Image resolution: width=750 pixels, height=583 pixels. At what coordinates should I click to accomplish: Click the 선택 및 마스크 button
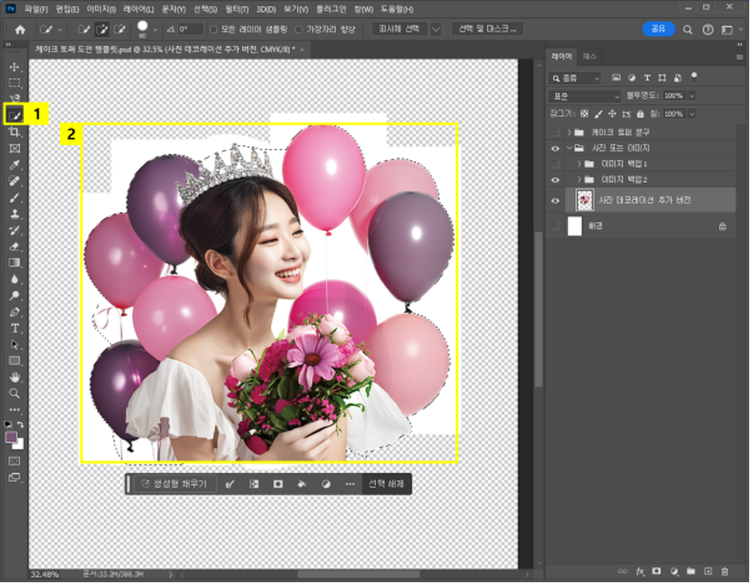(x=486, y=29)
